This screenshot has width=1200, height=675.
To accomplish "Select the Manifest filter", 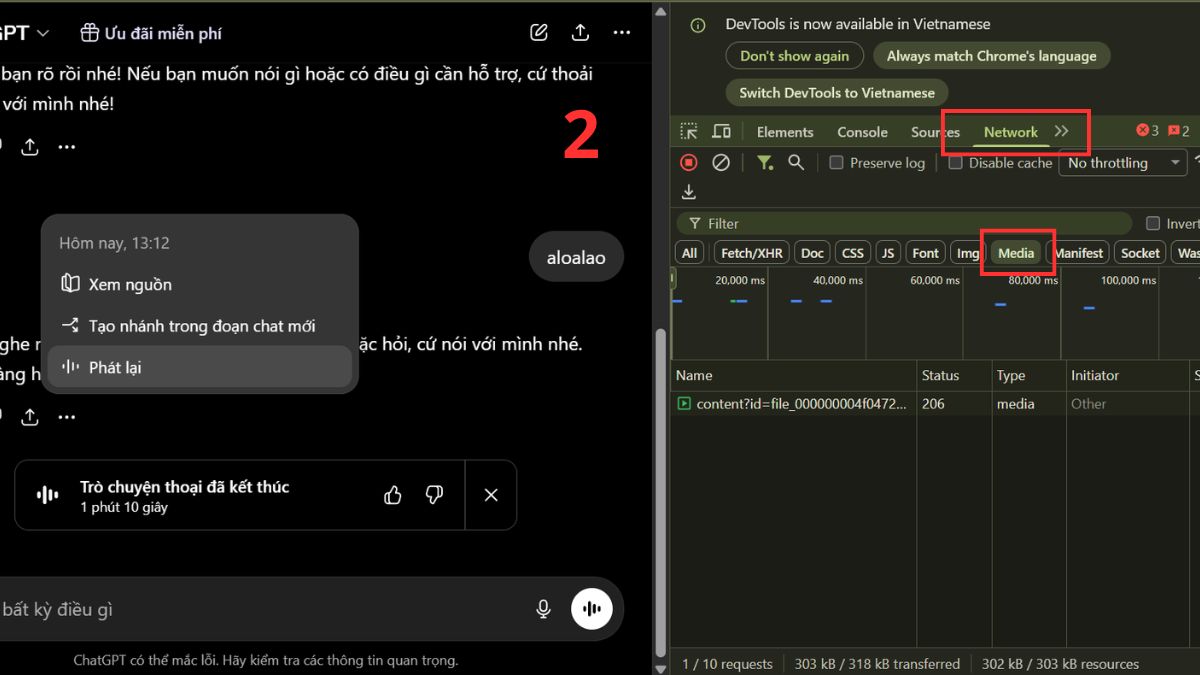I will point(1078,253).
